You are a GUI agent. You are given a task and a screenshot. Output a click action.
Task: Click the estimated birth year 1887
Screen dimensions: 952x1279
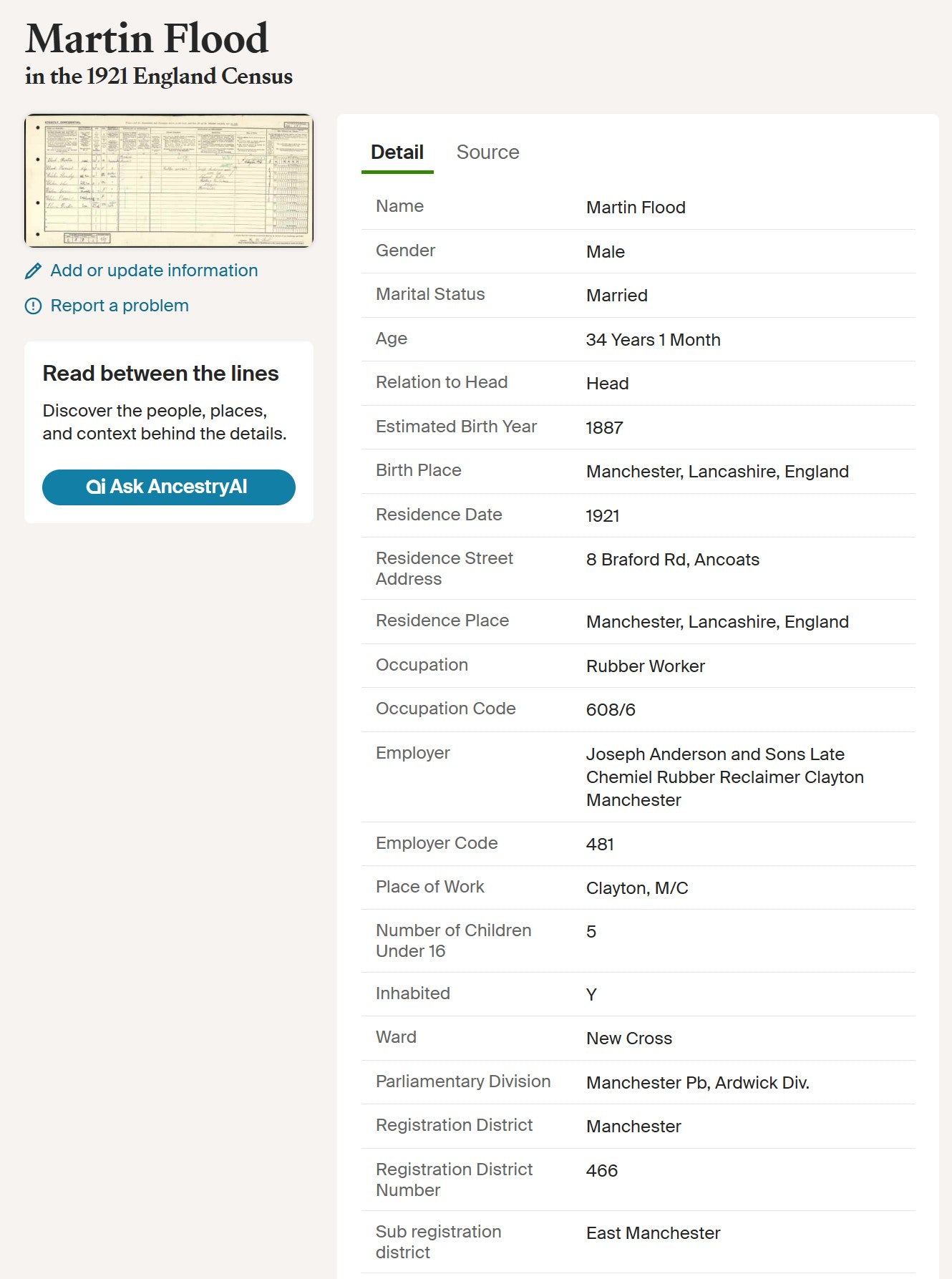(x=604, y=428)
